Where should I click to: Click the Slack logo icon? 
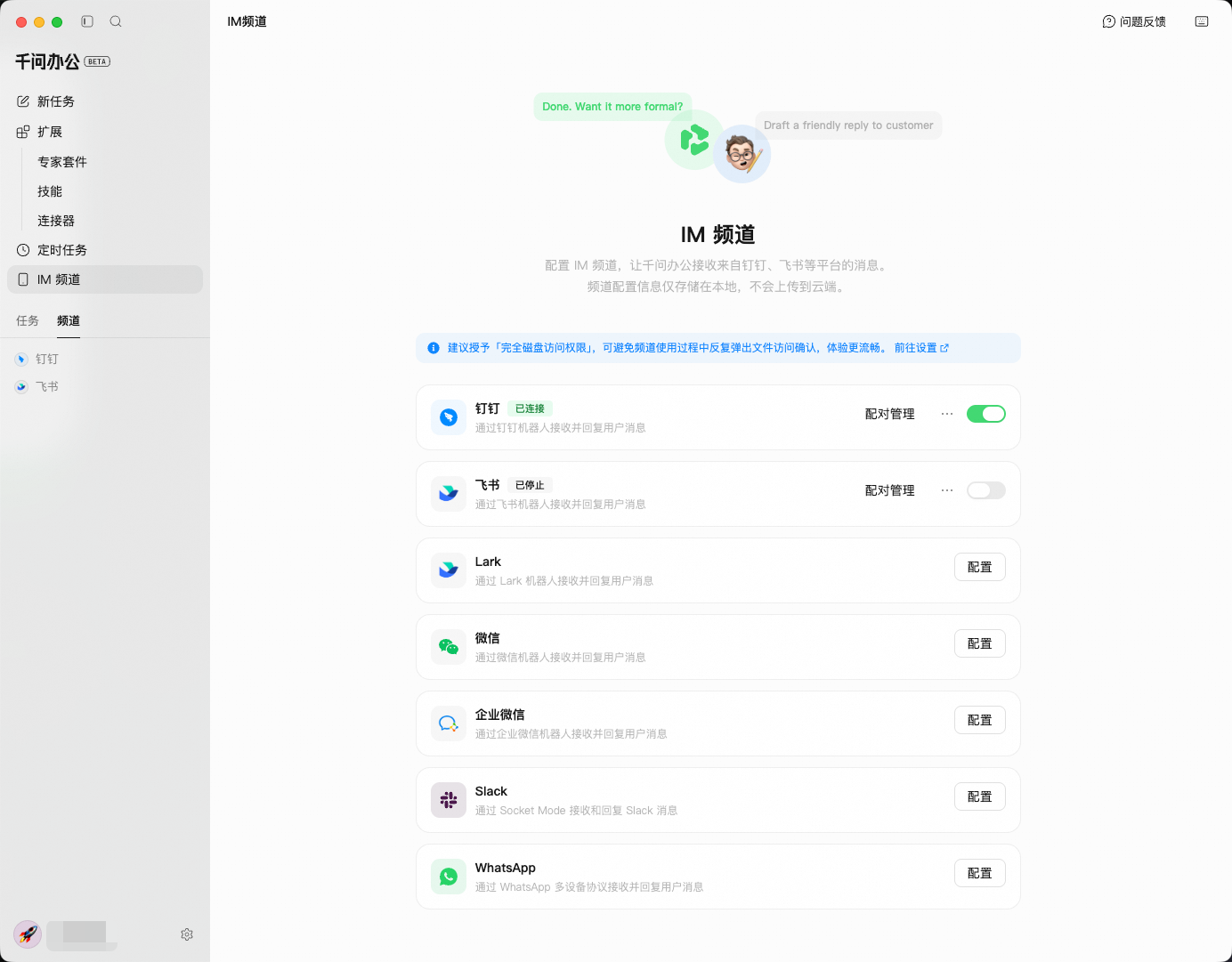coord(449,800)
